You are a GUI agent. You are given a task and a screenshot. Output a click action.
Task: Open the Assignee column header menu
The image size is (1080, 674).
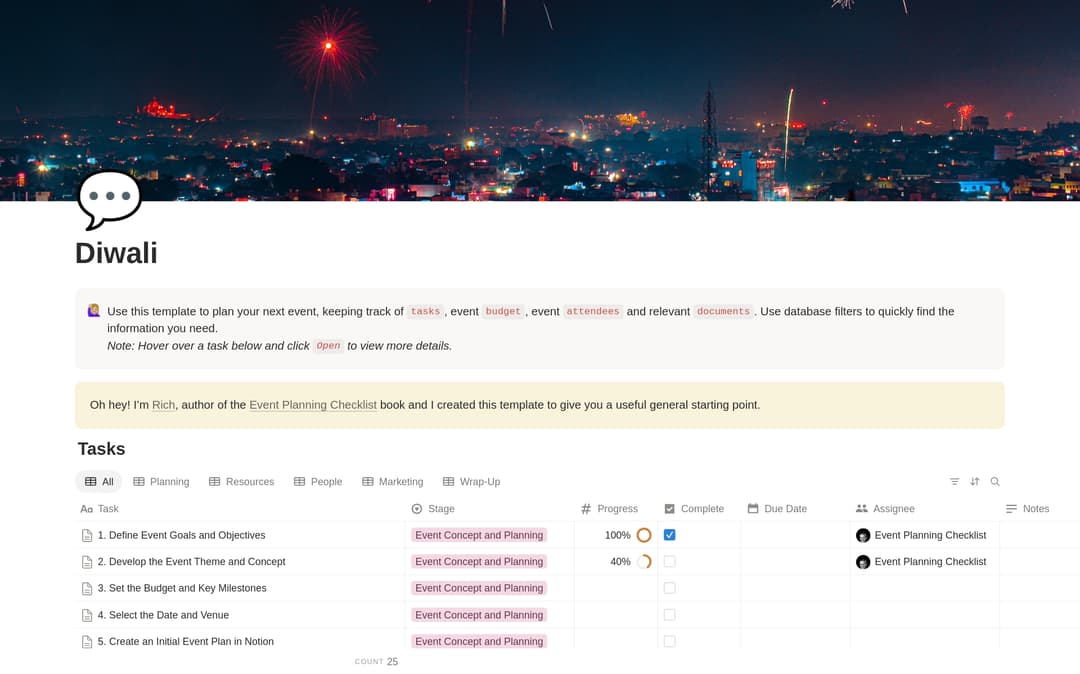(x=924, y=509)
